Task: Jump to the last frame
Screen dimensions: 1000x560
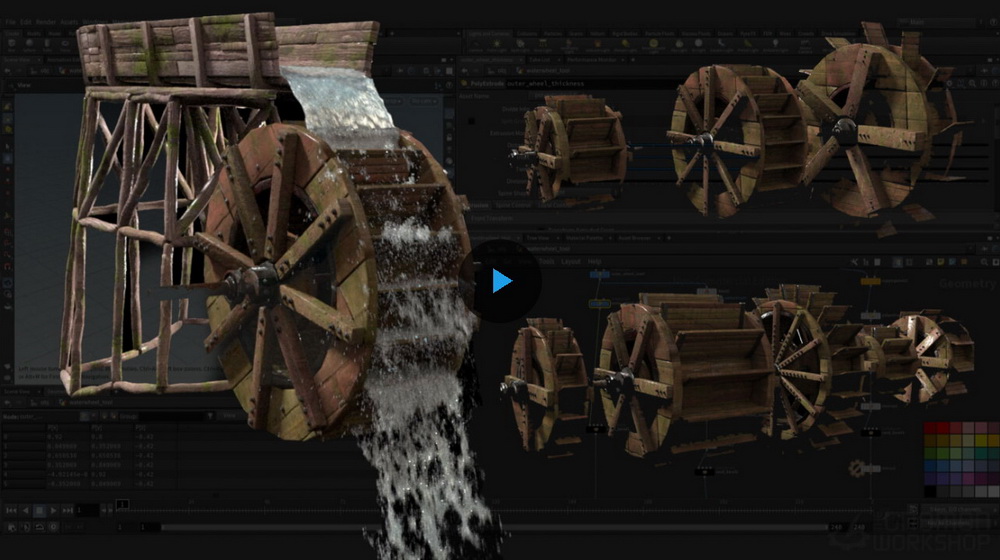Action: pyautogui.click(x=67, y=510)
